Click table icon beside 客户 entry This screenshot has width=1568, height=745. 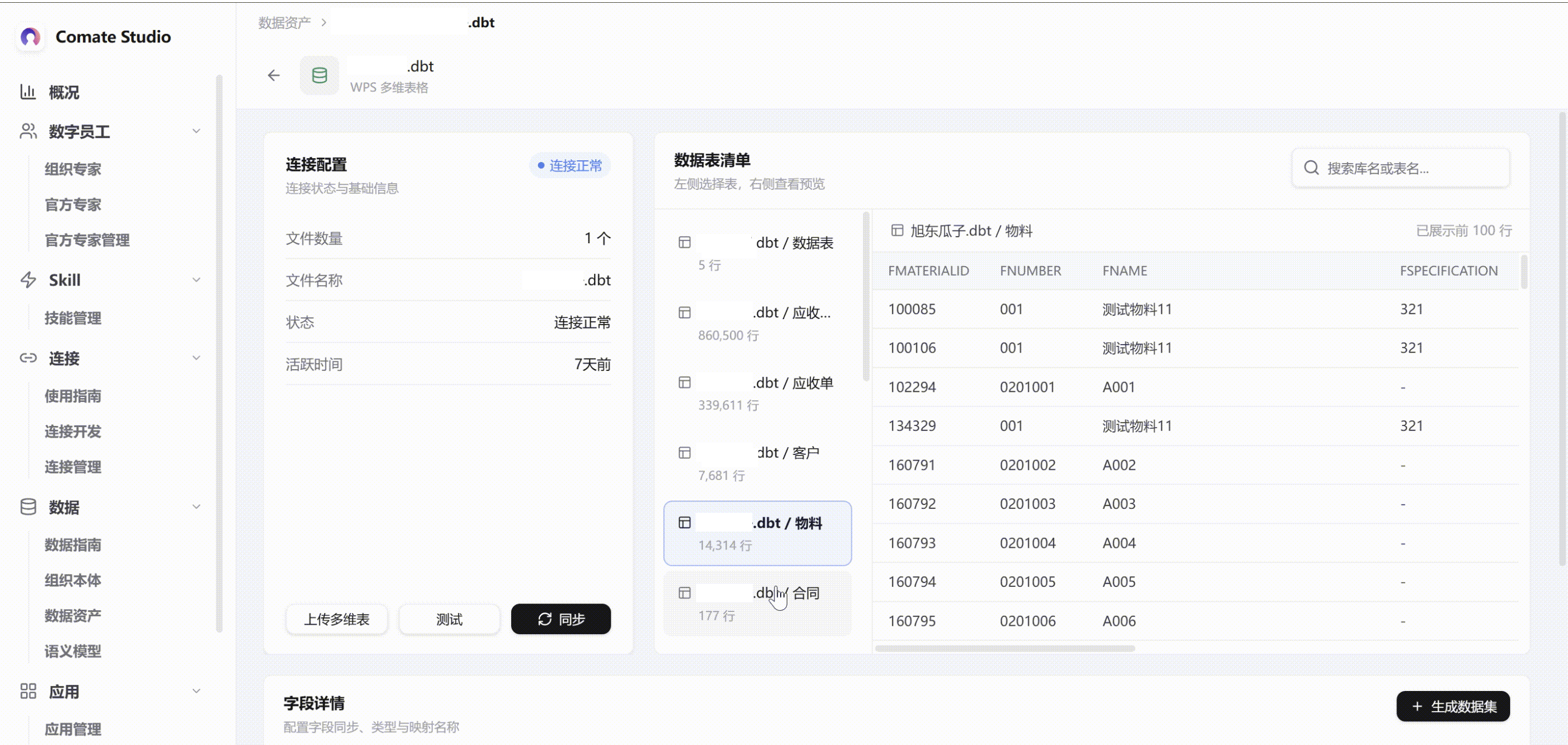pyautogui.click(x=684, y=452)
